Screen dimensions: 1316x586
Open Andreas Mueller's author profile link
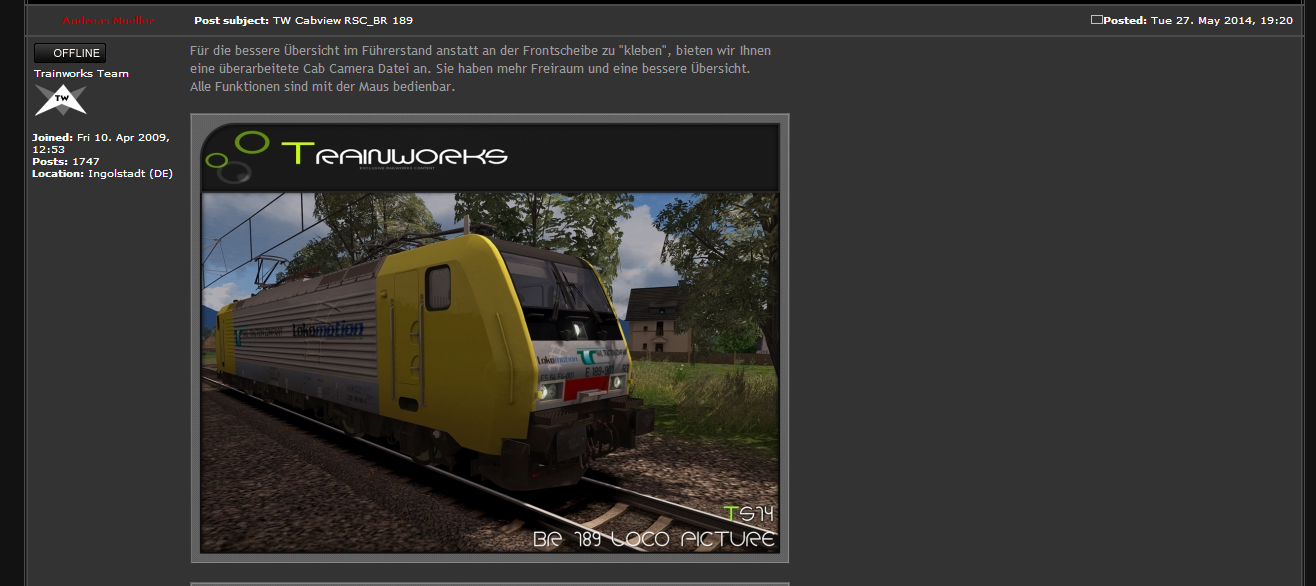point(108,20)
